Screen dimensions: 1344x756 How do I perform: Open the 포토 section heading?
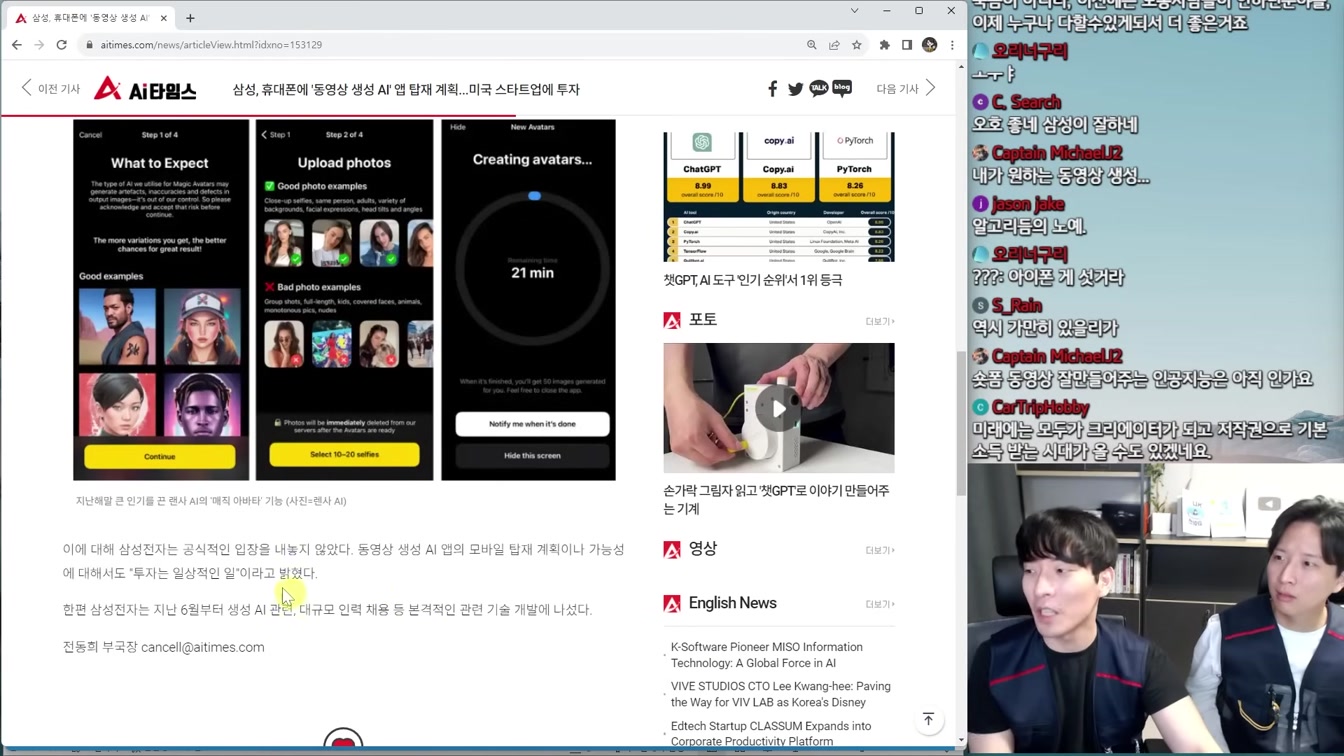point(703,320)
